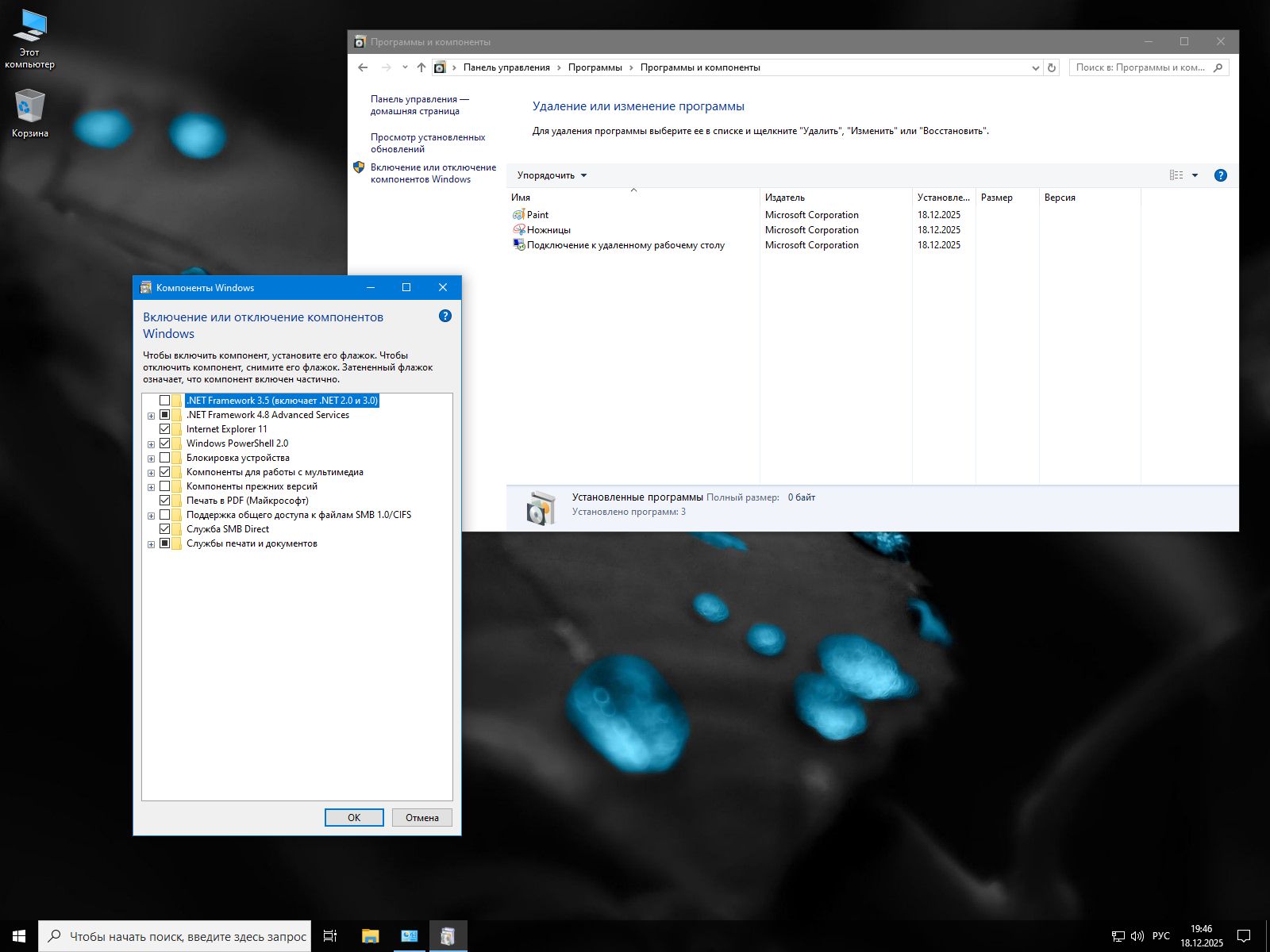Expand the Windows PowerShell 2.0 tree node
The height and width of the screenshot is (952, 1270).
(152, 443)
